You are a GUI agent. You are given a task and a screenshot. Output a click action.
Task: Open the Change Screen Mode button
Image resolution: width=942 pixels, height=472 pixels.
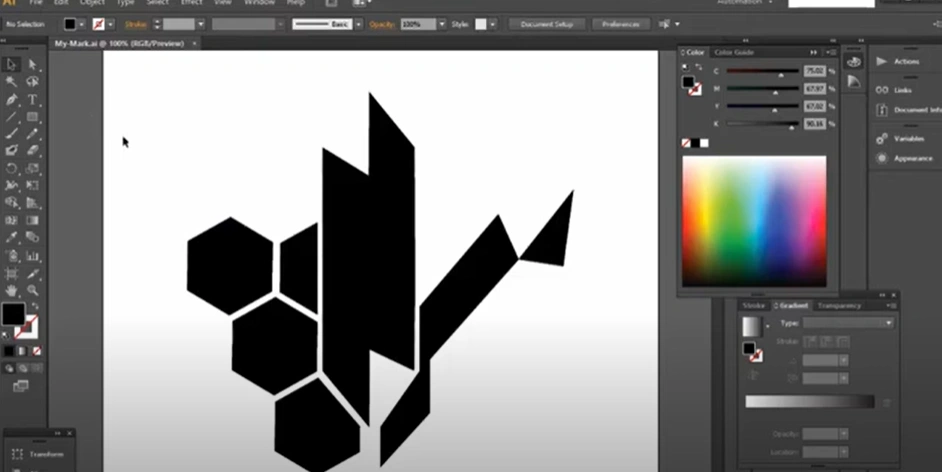pos(21,386)
